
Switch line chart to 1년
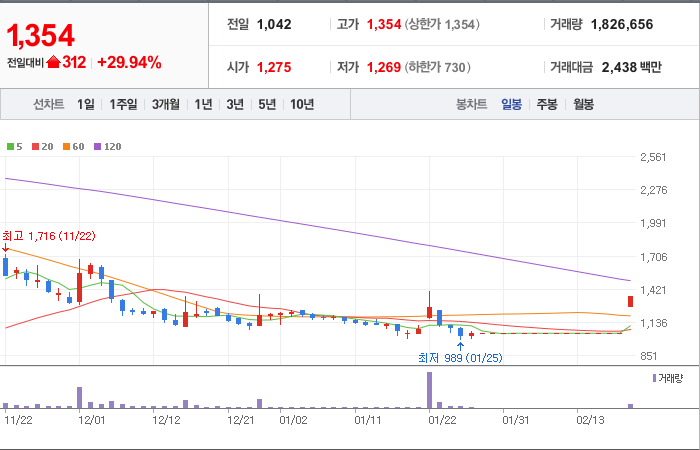[203, 104]
